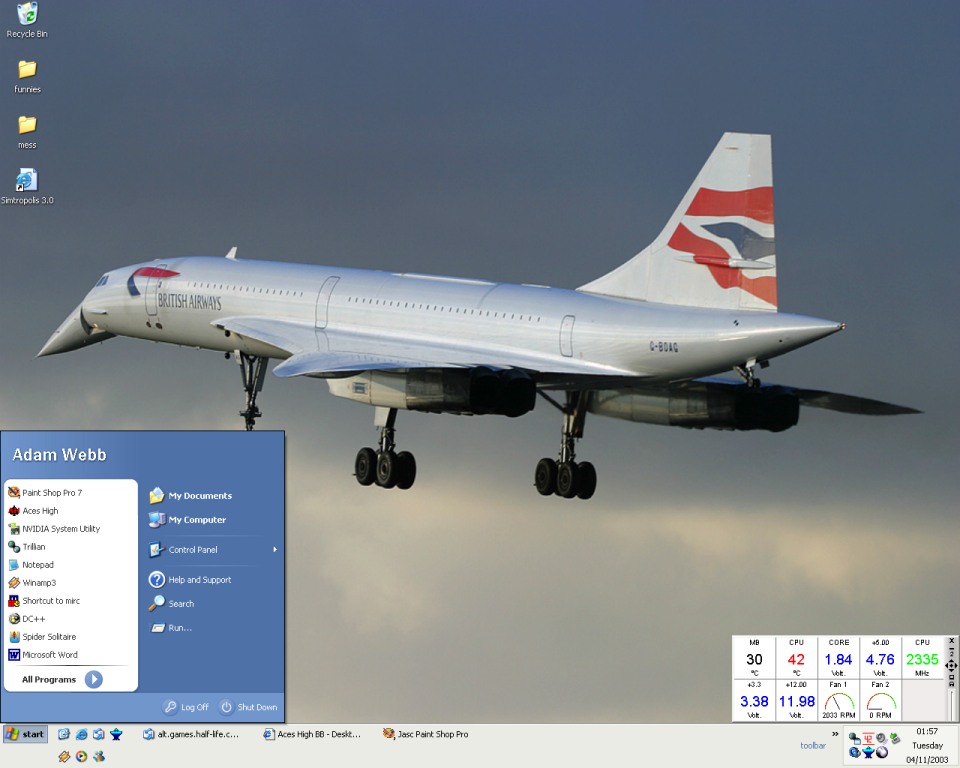Open Trillian from the Start menu

click(x=70, y=546)
